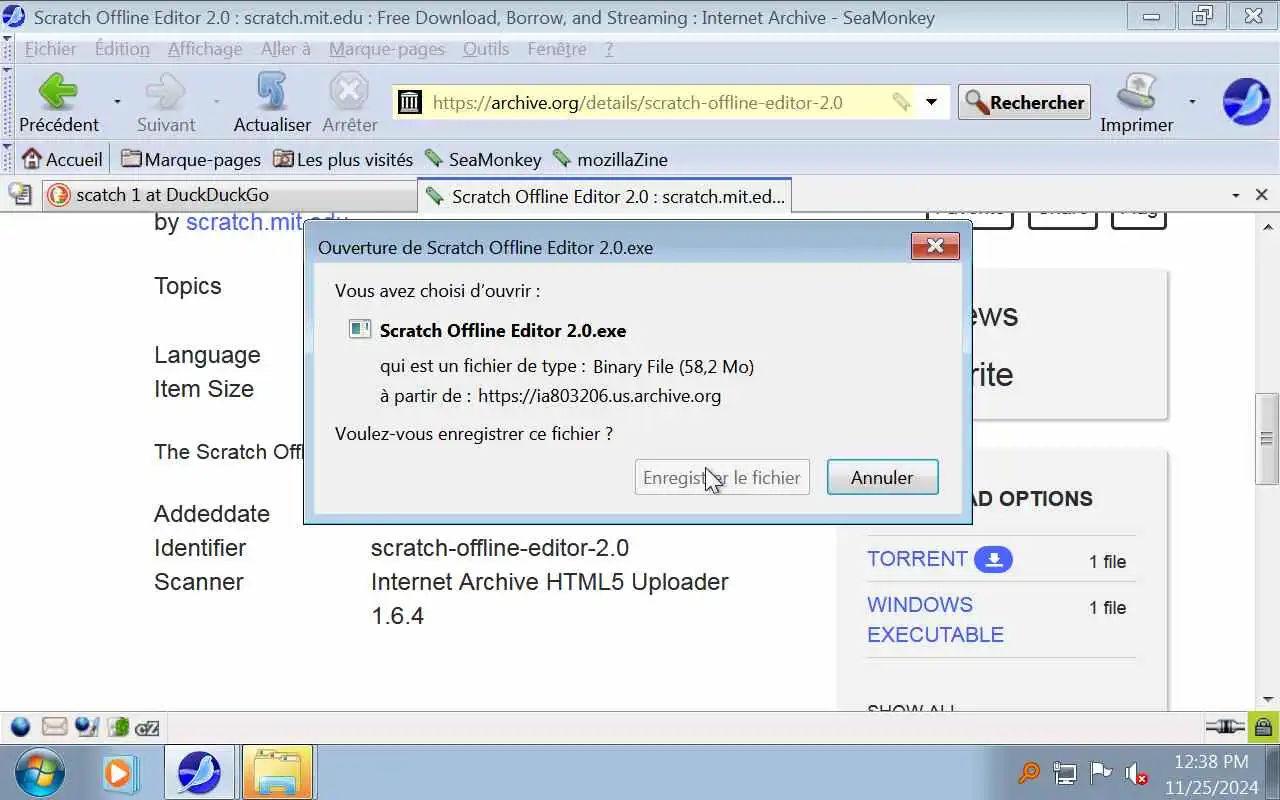Click the torrent download arrow icon
This screenshot has width=1280, height=800.
pos(993,559)
